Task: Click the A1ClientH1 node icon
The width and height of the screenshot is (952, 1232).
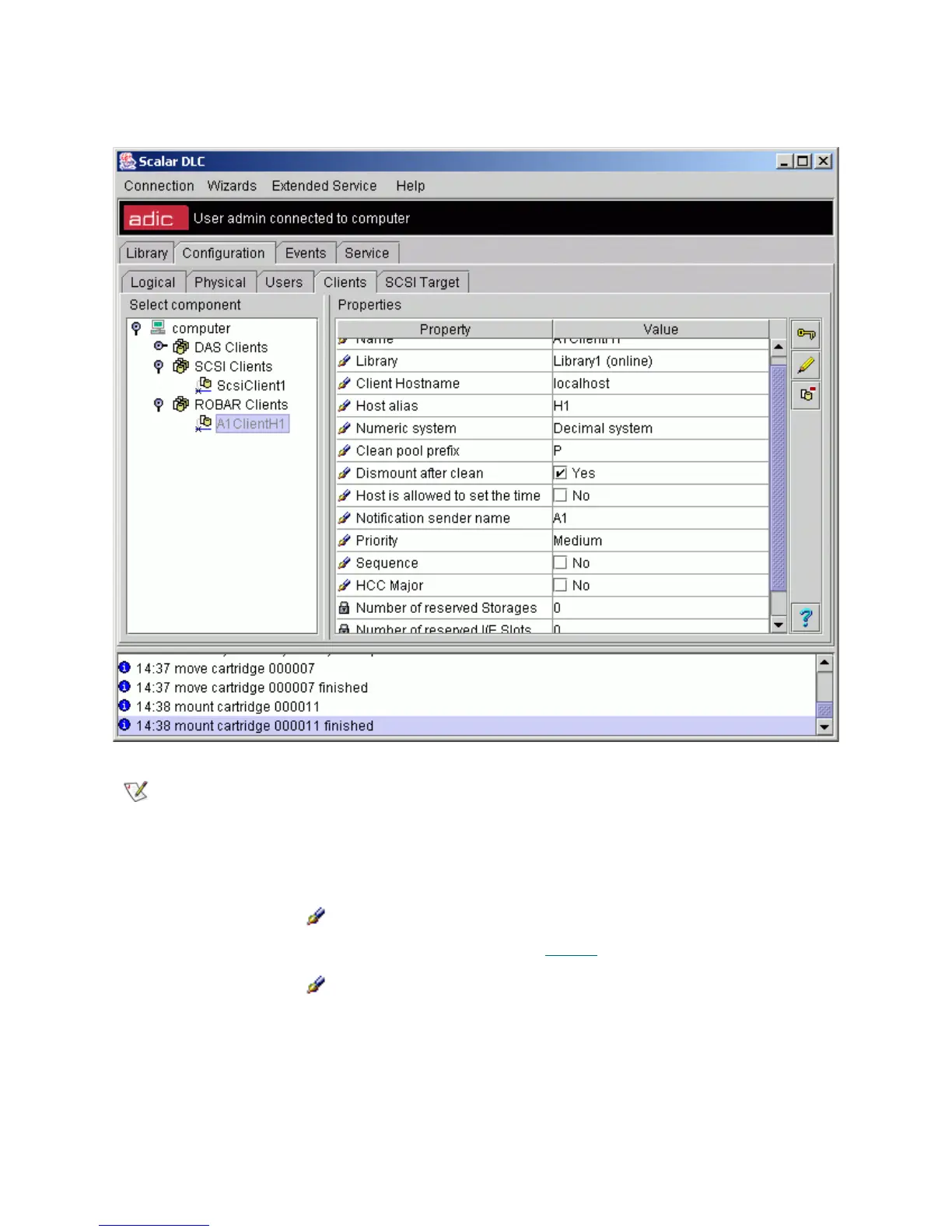Action: point(204,423)
